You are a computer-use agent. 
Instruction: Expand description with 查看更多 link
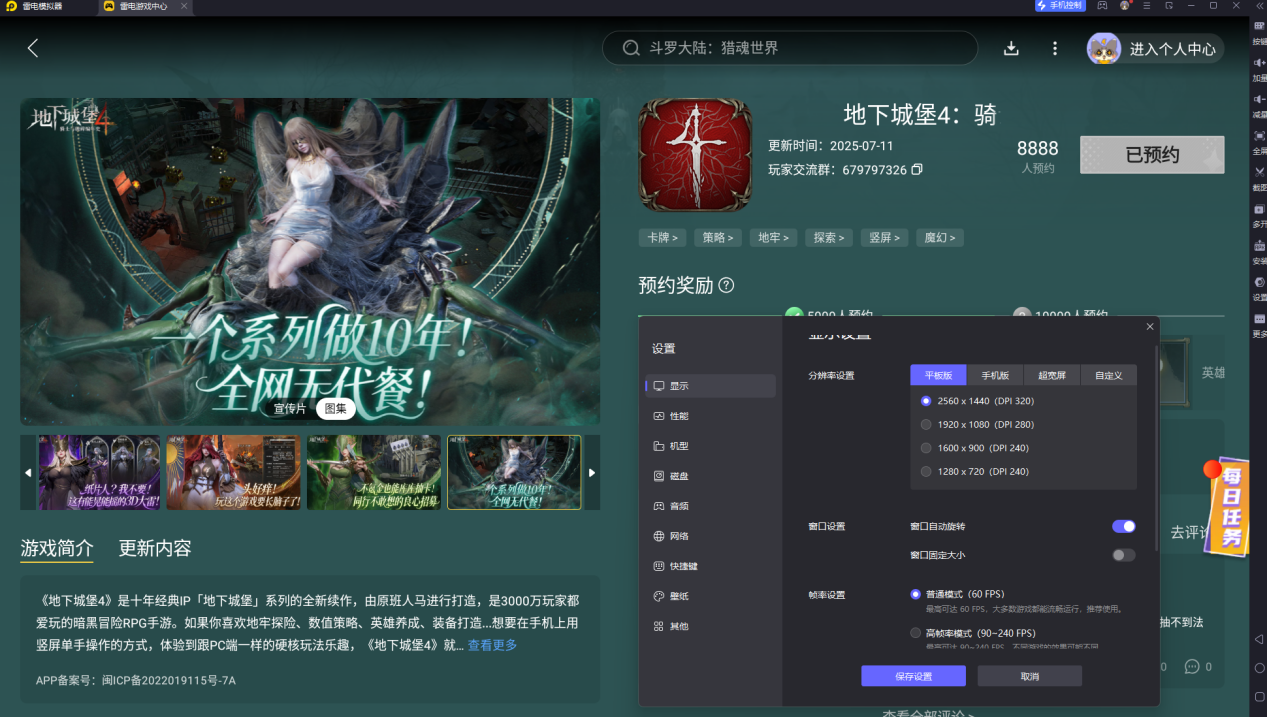point(492,646)
